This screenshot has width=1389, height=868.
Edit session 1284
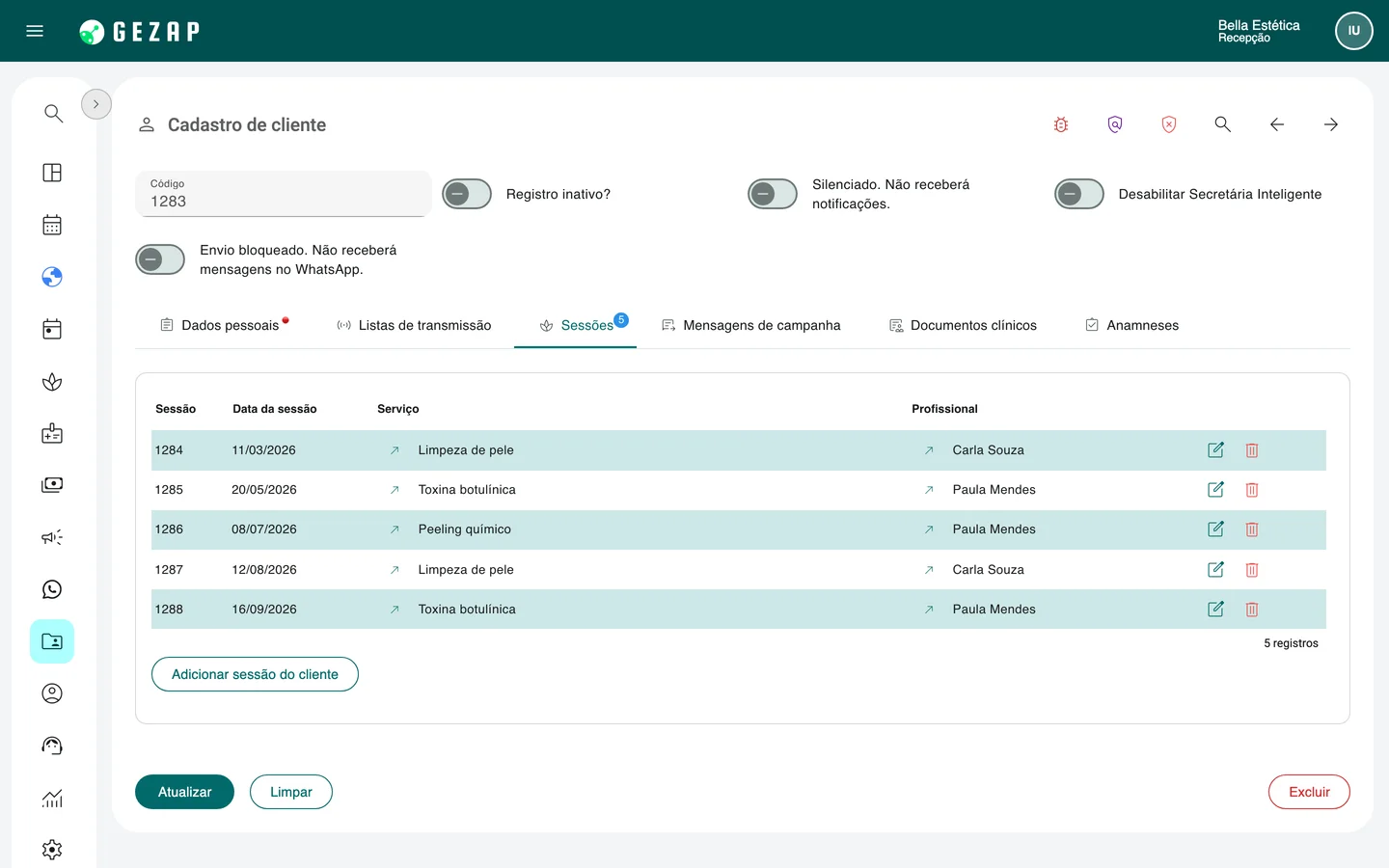(x=1215, y=450)
